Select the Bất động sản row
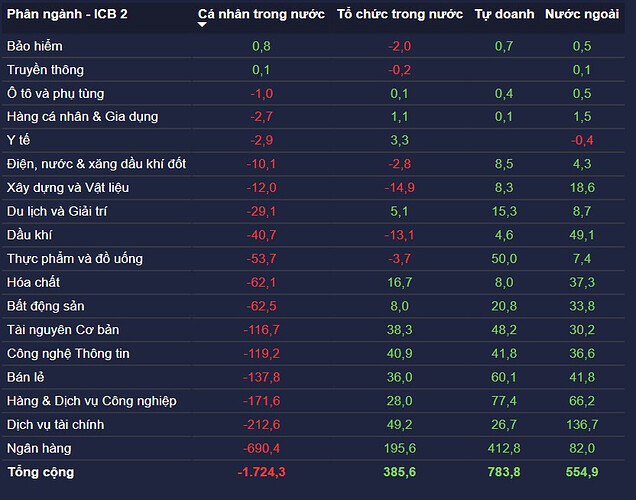Viewport: 636px width, 500px height. (48, 306)
